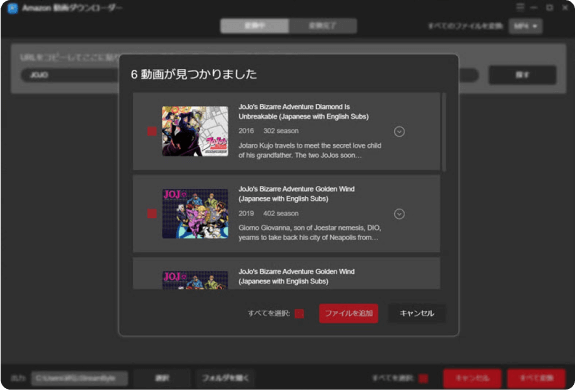Image resolution: width=576 pixels, height=390 pixels.
Task: Close the downloader window
Action: 565,7
